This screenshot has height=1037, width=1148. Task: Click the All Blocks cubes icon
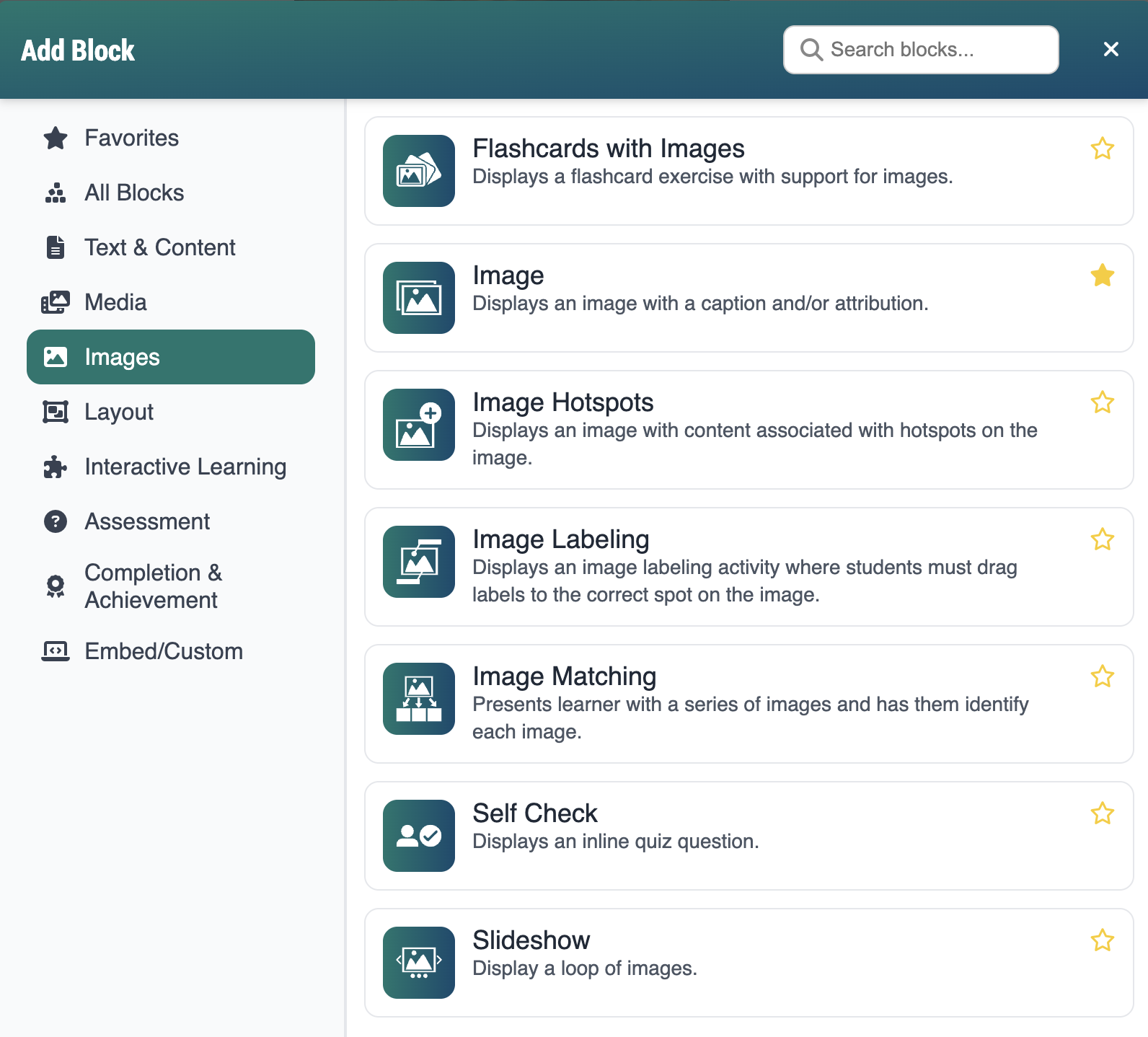tap(56, 193)
